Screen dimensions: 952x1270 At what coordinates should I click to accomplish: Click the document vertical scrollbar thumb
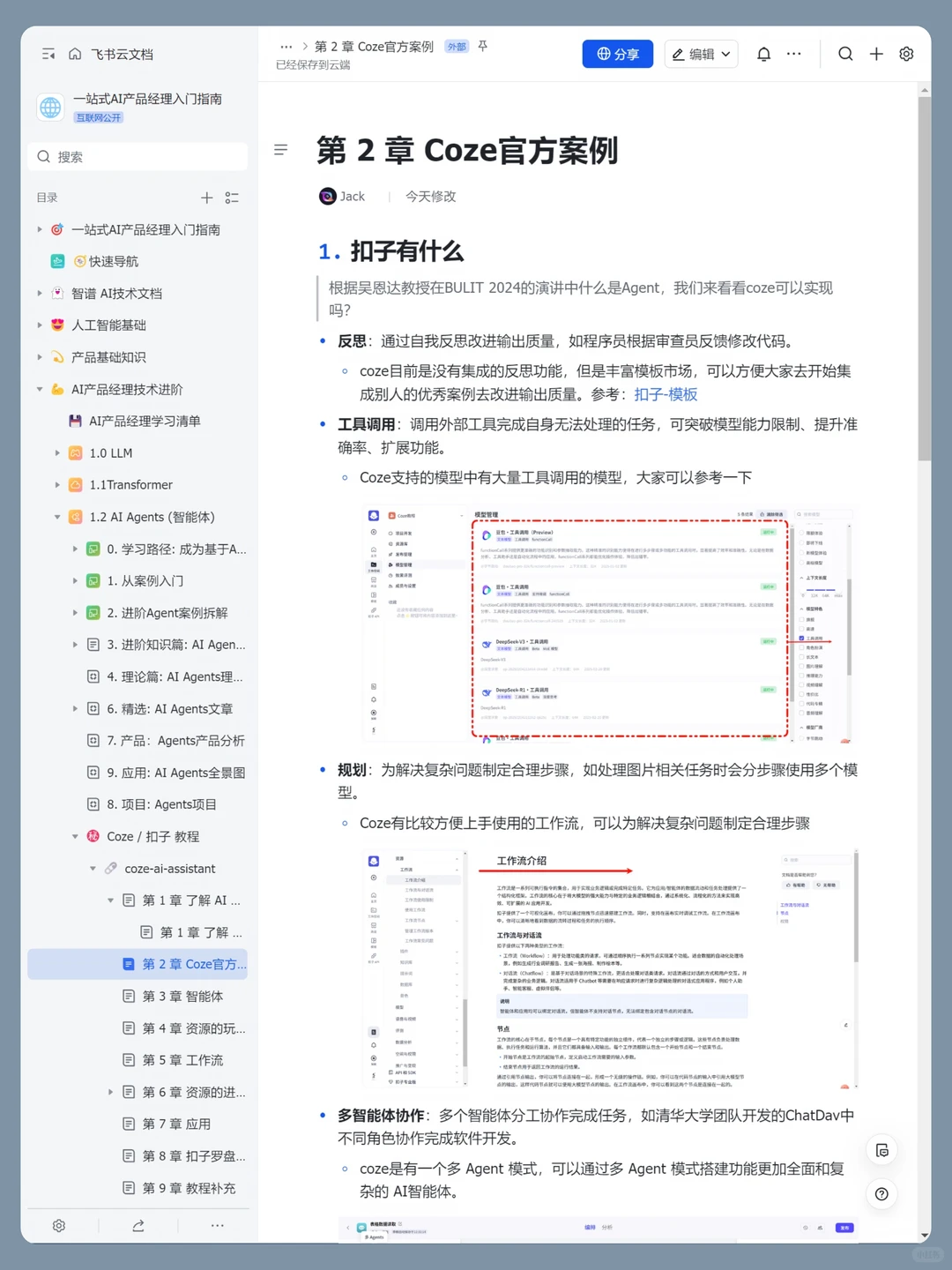[924, 279]
